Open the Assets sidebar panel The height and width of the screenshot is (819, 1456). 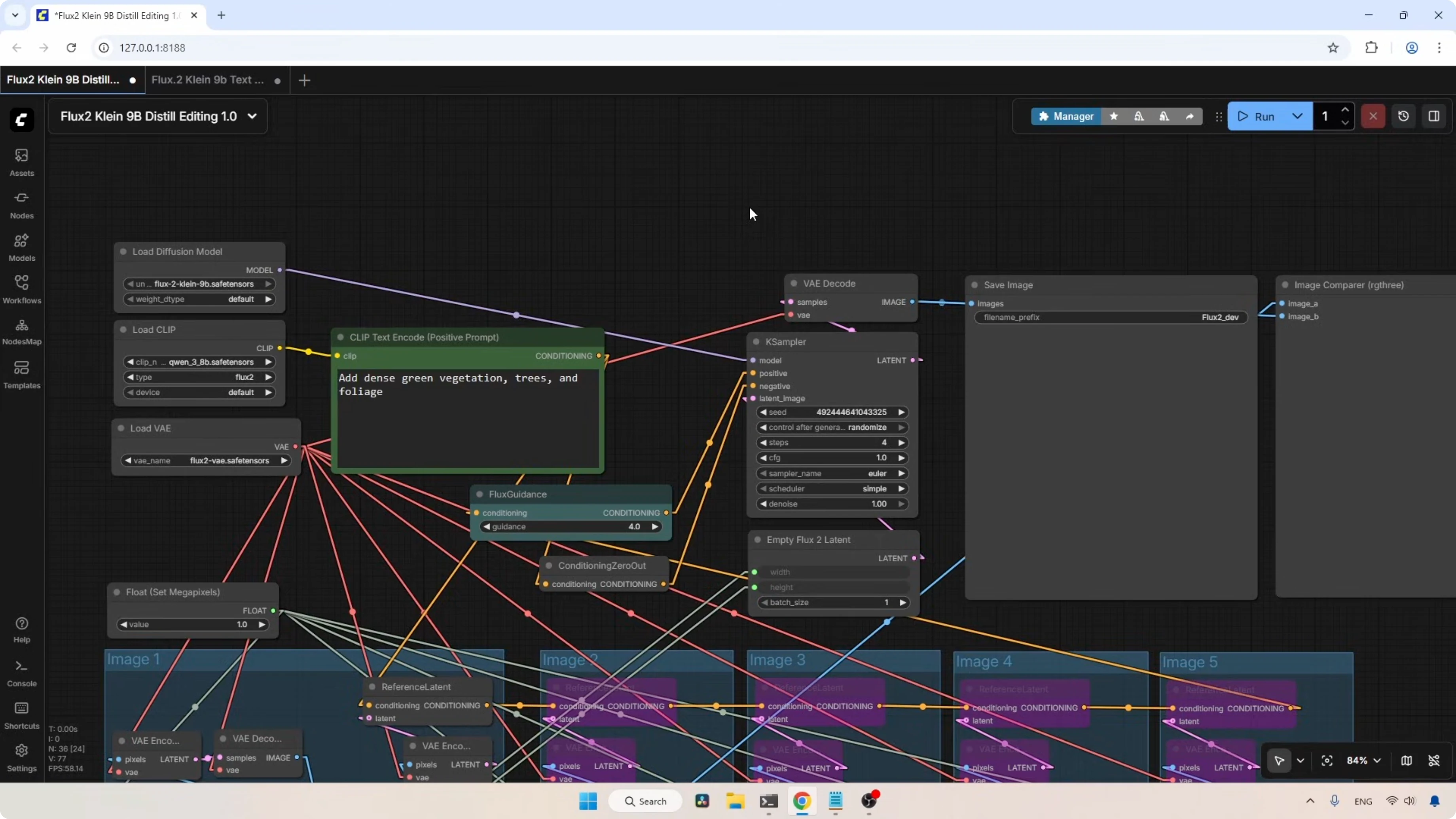[21, 162]
